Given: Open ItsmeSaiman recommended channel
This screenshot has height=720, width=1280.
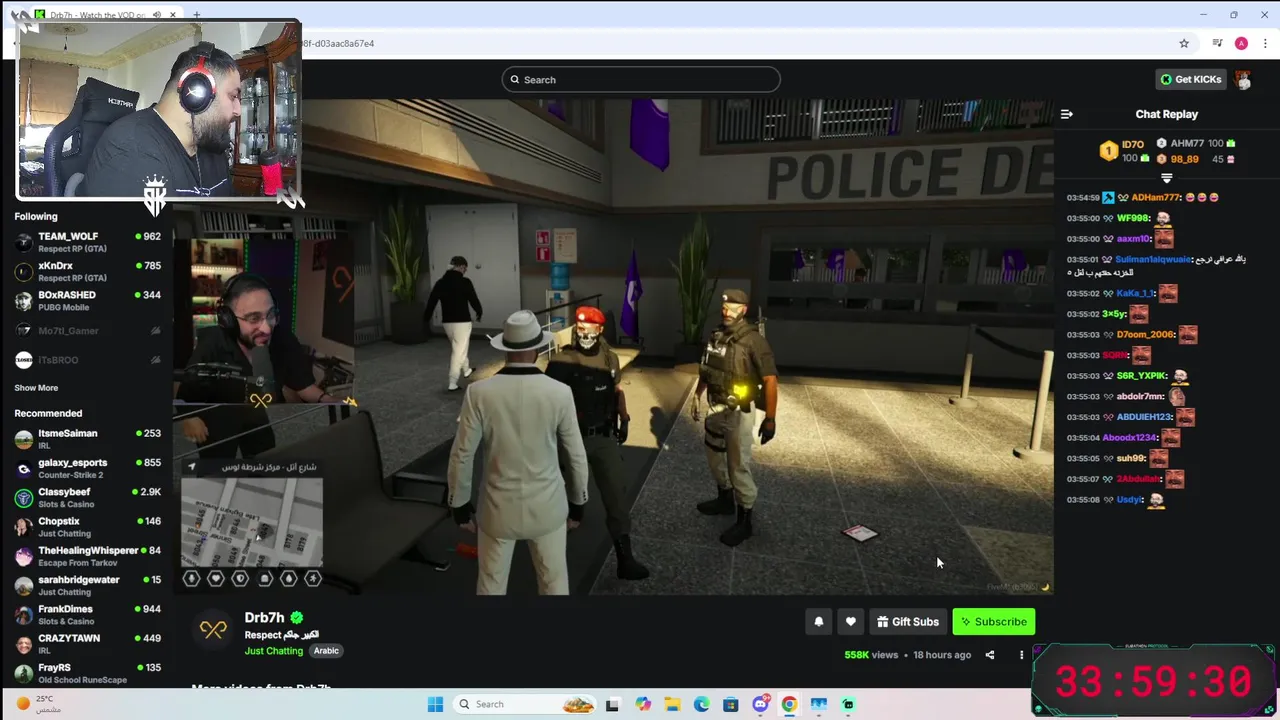Looking at the screenshot, I should [x=88, y=439].
